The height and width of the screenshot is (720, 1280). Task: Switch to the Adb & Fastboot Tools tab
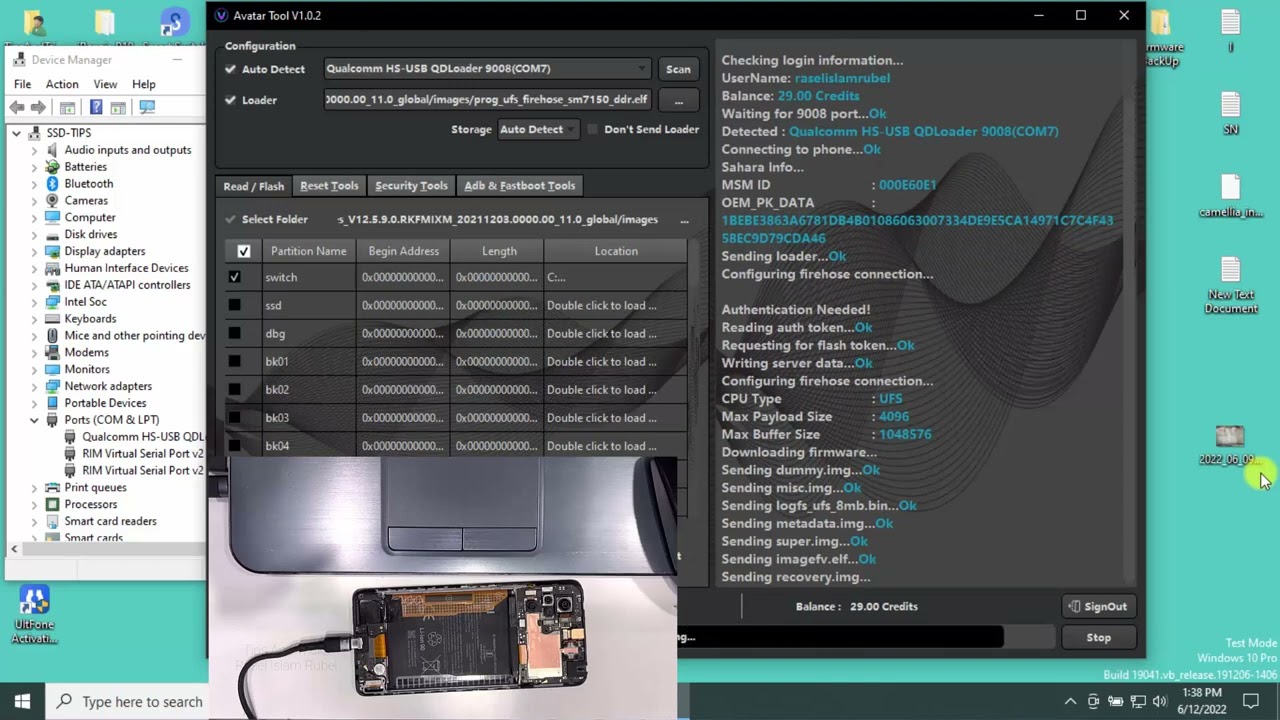pos(520,186)
